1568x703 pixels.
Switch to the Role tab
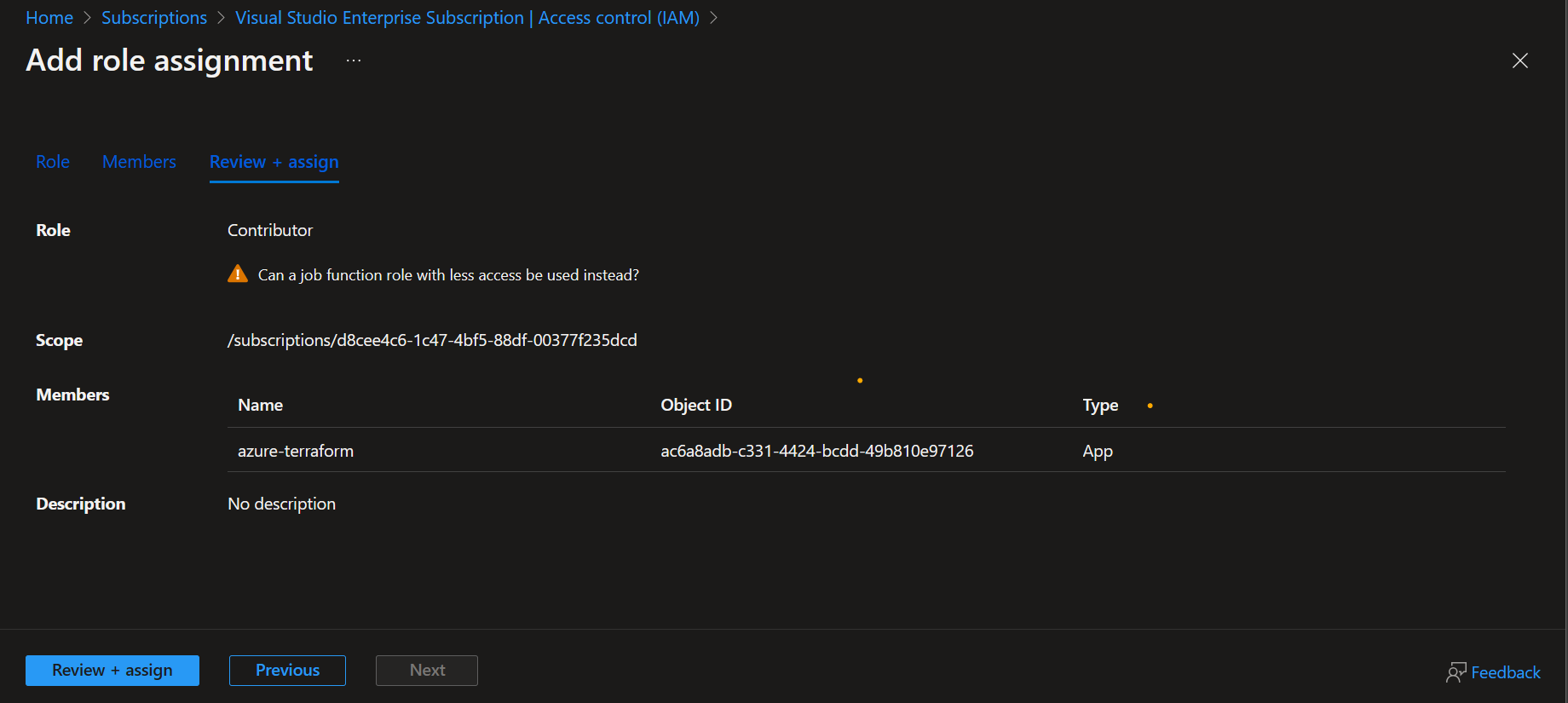click(x=53, y=162)
